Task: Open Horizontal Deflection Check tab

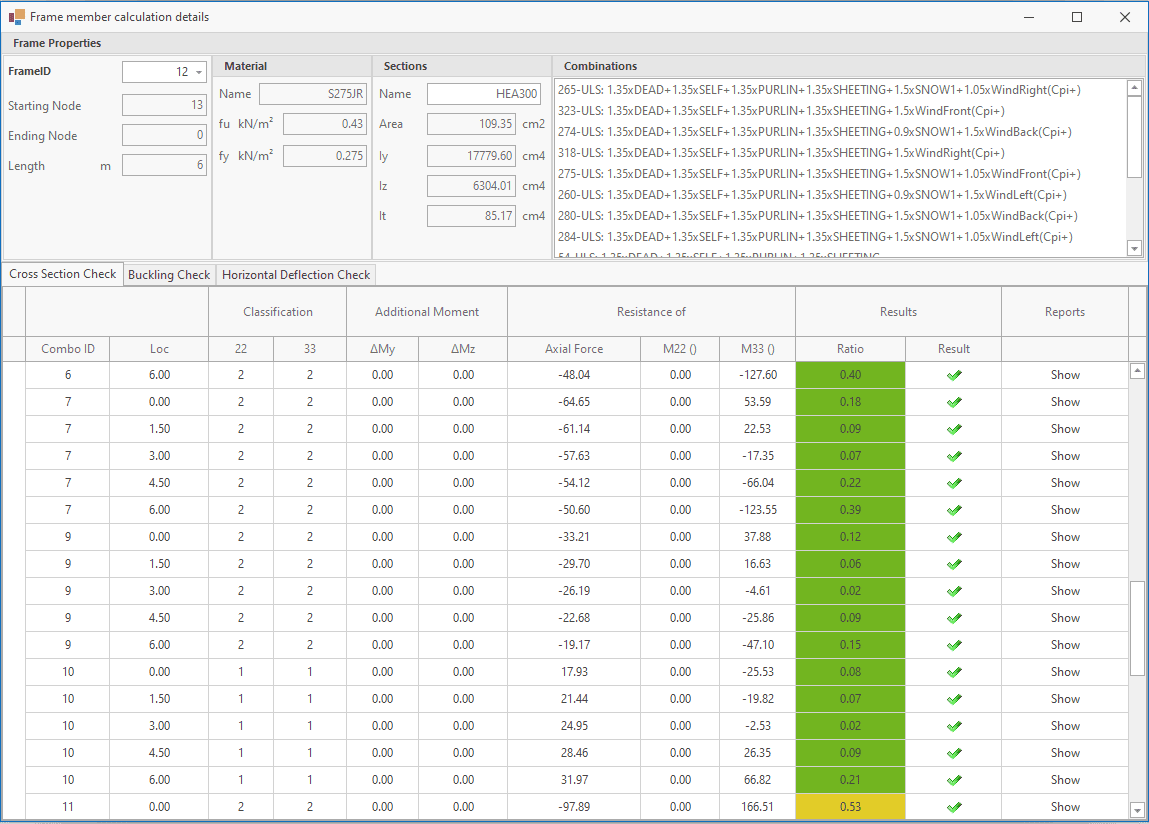Action: click(296, 275)
